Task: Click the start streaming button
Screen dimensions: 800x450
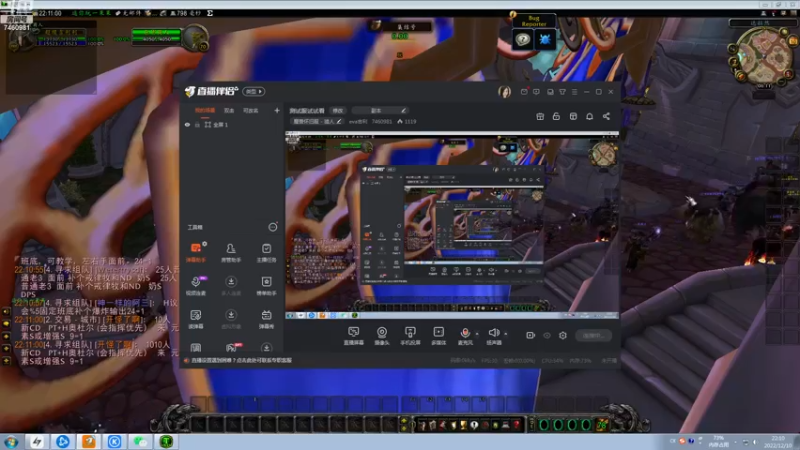Action: click(593, 335)
